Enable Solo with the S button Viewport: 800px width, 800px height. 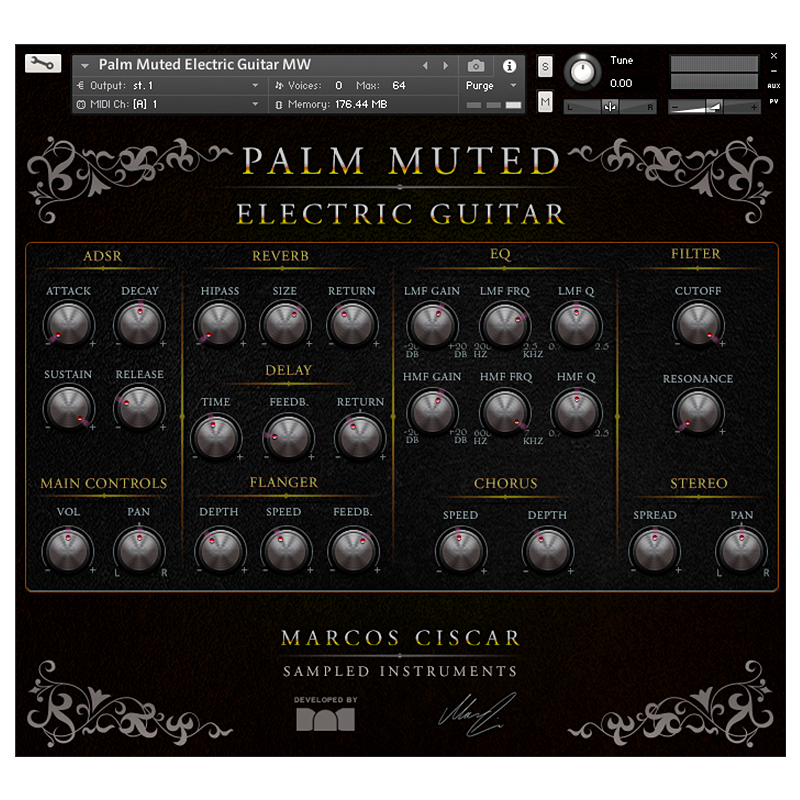pyautogui.click(x=545, y=65)
